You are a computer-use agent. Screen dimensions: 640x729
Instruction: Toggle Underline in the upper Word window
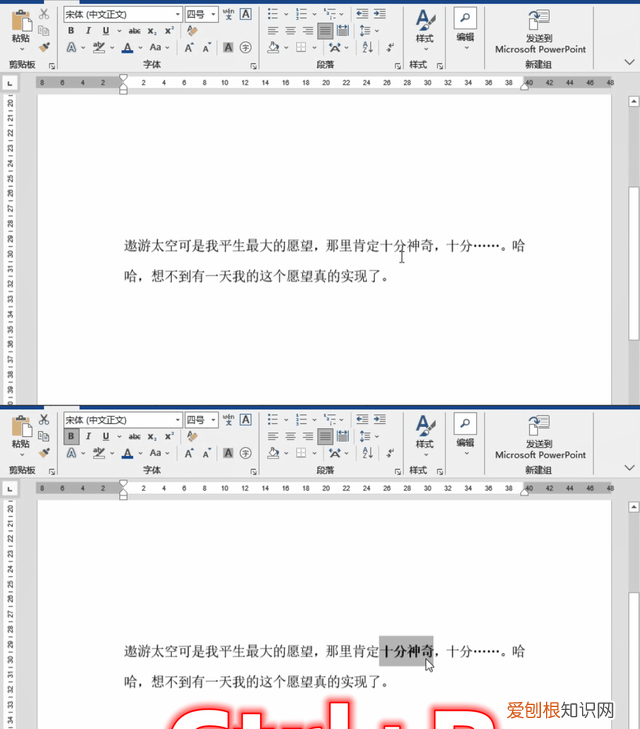click(x=106, y=31)
